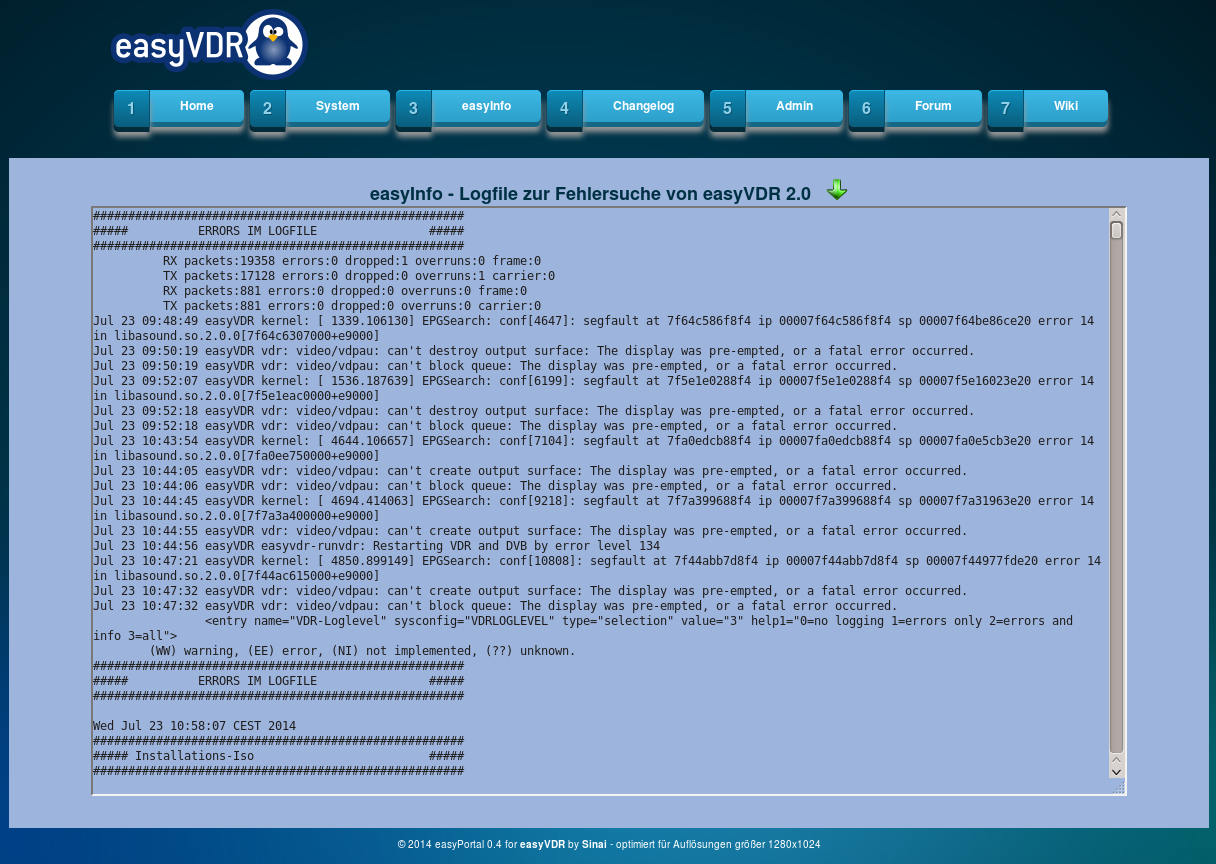Click the number 7 badge beside Wiki
1216x864 pixels.
click(x=1005, y=109)
